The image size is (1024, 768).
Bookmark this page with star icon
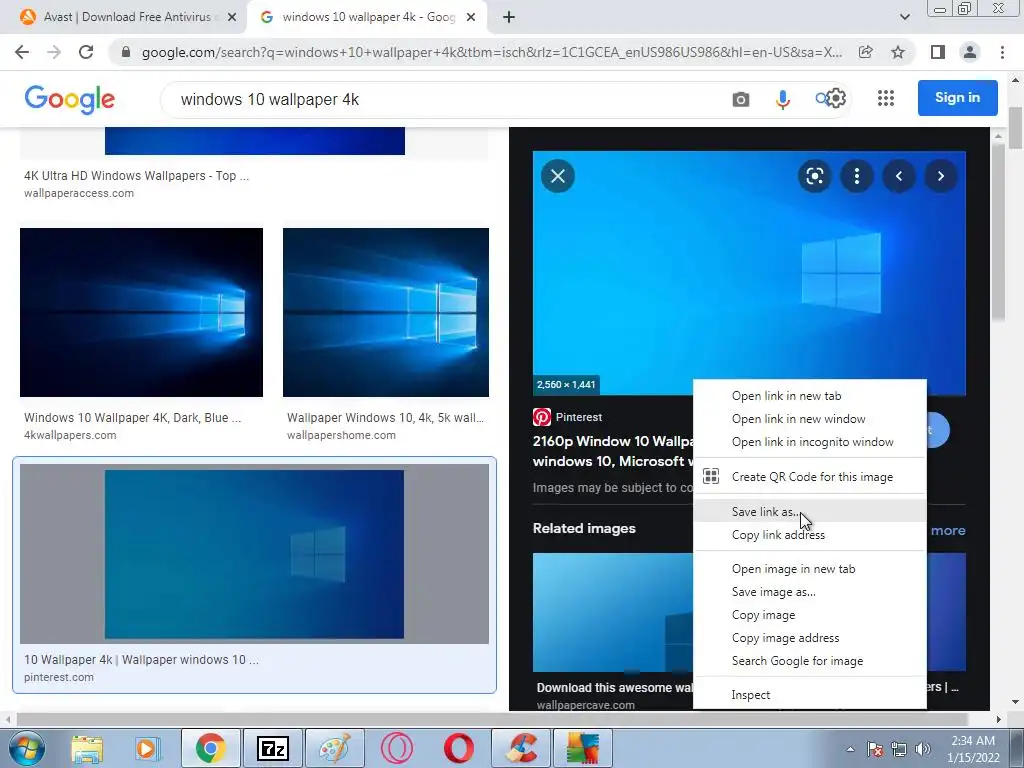coord(898,52)
